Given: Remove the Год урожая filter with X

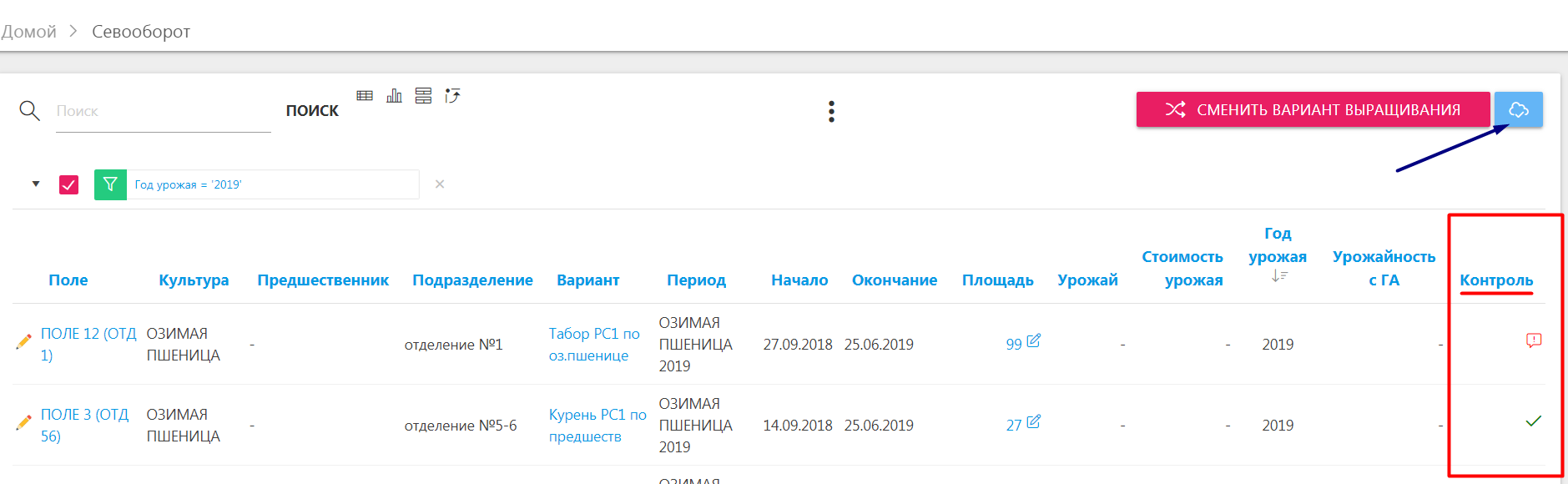Looking at the screenshot, I should click(x=440, y=184).
